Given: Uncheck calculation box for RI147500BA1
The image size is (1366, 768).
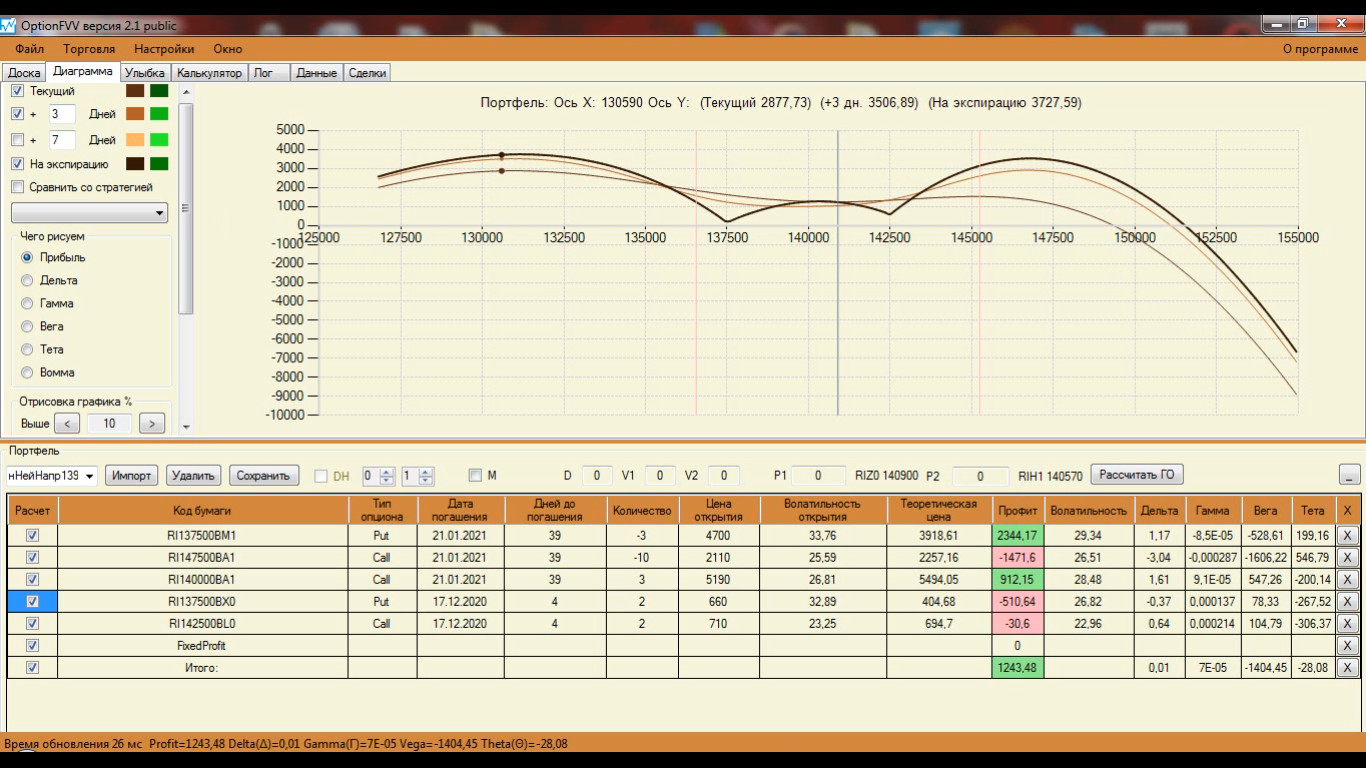Looking at the screenshot, I should (x=32, y=557).
